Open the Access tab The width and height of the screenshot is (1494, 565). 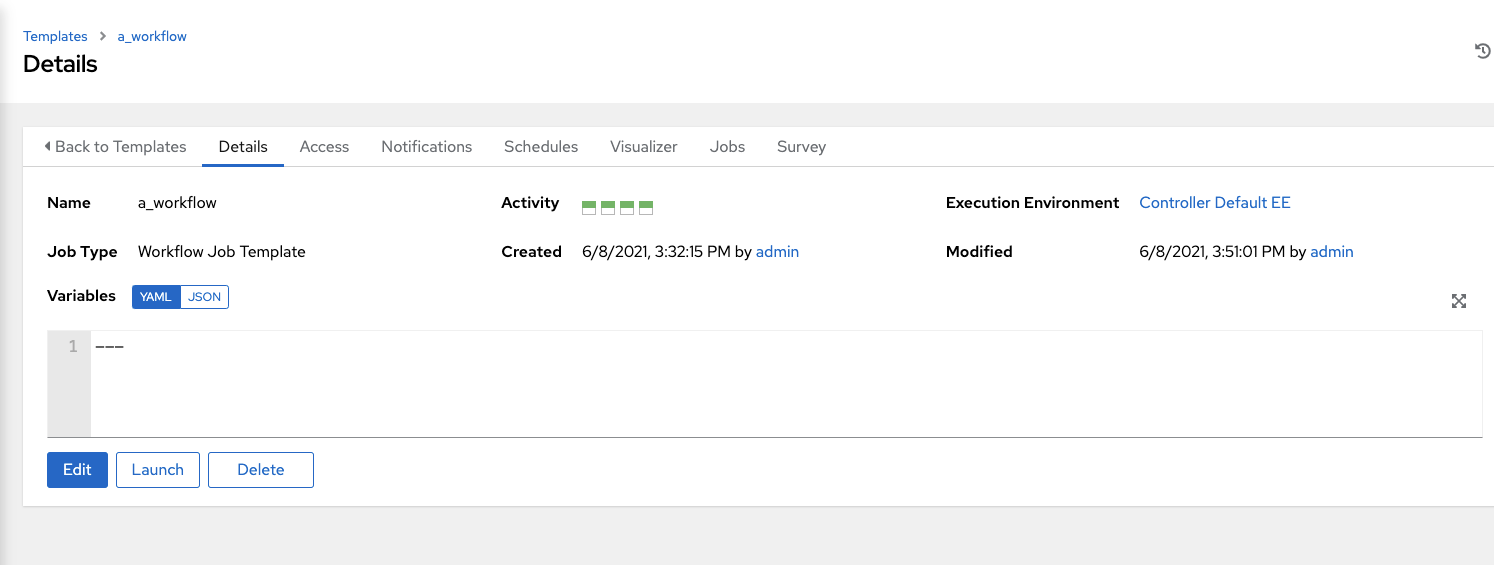tap(324, 146)
